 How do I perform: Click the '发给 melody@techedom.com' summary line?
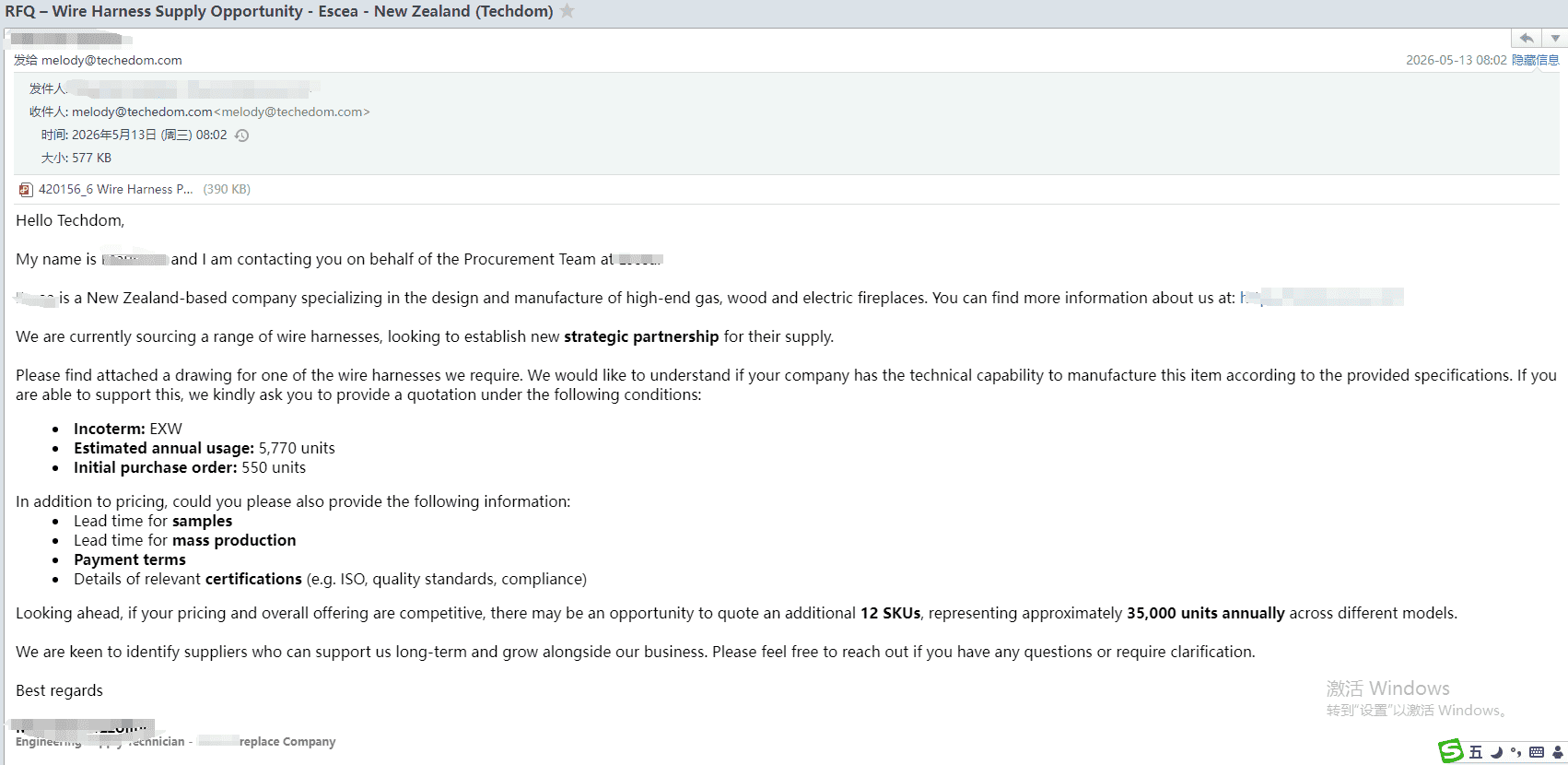(98, 60)
